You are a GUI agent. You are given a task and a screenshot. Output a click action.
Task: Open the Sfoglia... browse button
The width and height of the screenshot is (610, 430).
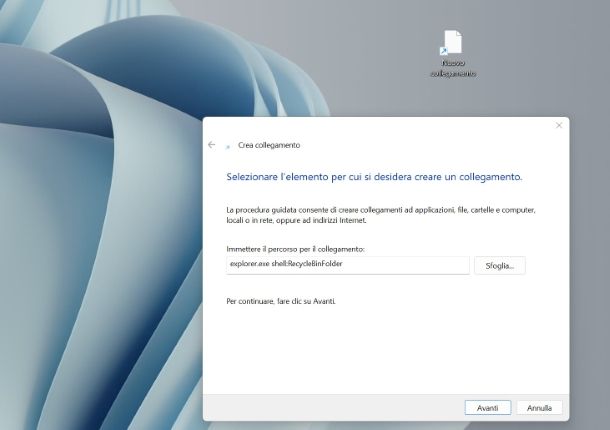point(500,266)
